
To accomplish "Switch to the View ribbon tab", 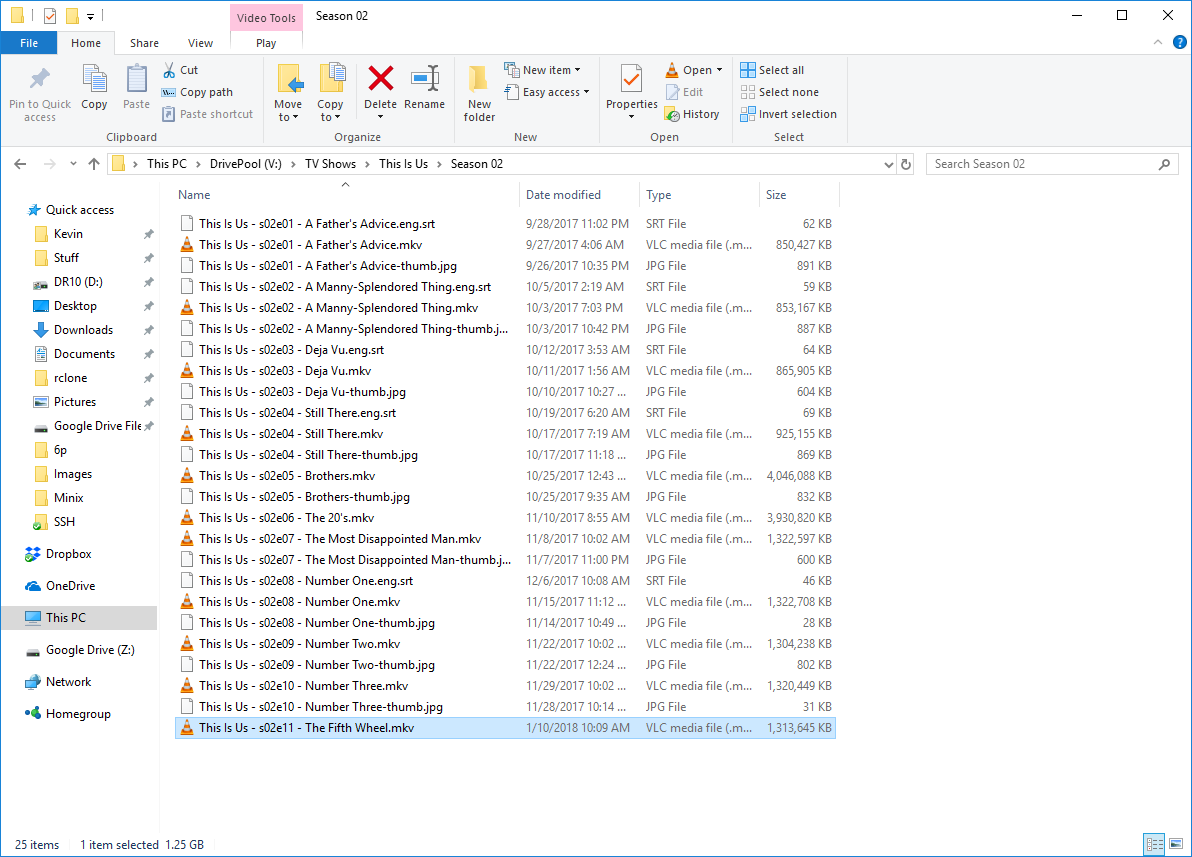I will point(200,43).
